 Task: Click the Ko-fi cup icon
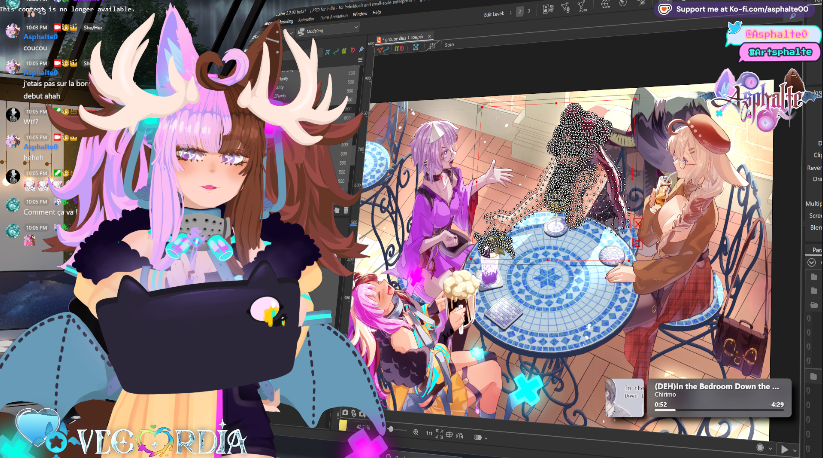(x=664, y=9)
